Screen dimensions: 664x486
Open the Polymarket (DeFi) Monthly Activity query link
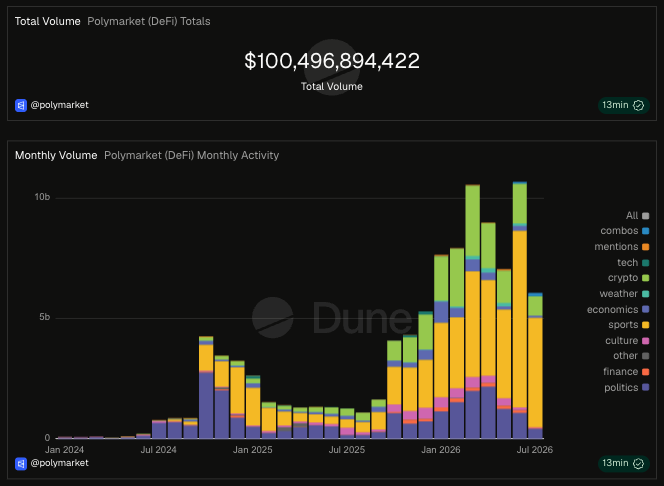[x=191, y=155]
